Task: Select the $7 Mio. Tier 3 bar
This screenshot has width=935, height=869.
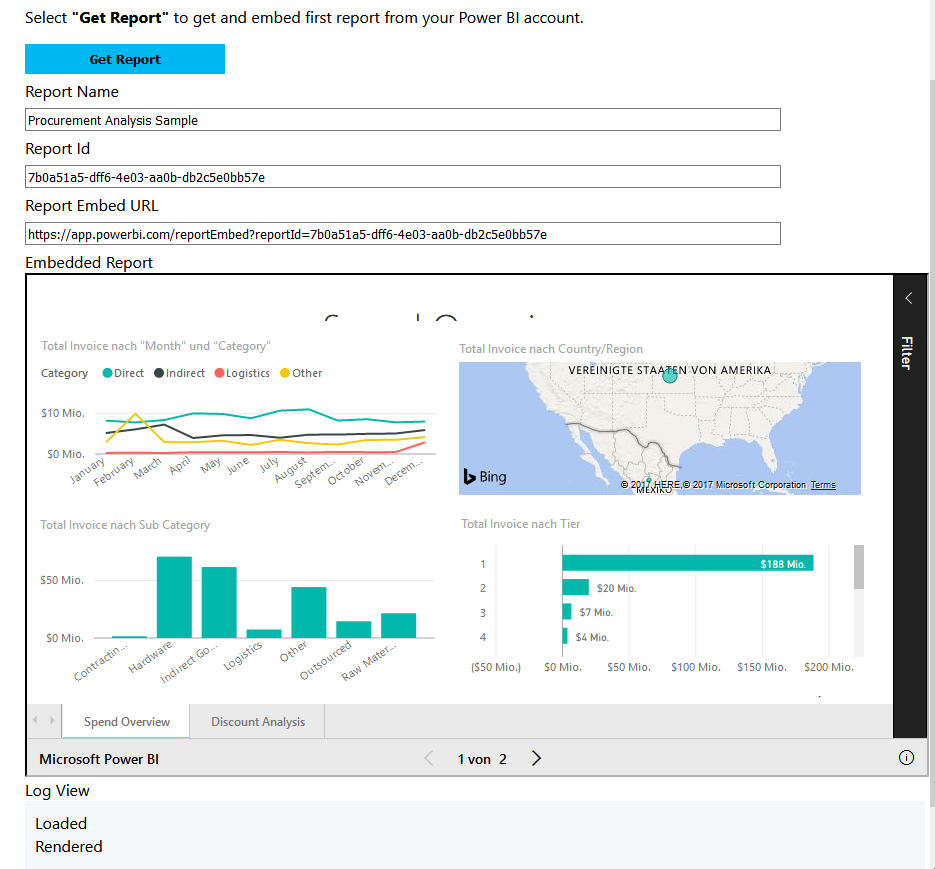Action: pyautogui.click(x=566, y=612)
